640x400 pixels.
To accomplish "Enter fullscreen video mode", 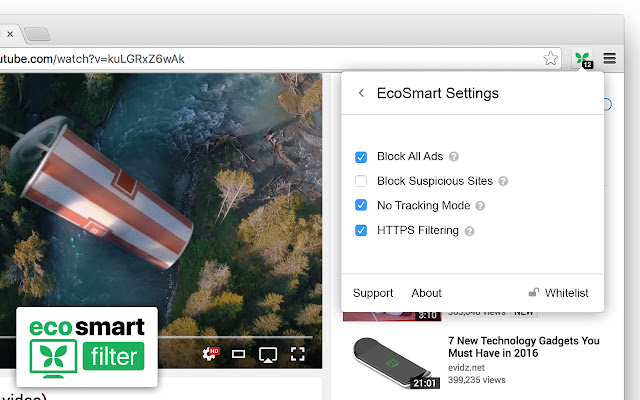I will click(x=298, y=354).
